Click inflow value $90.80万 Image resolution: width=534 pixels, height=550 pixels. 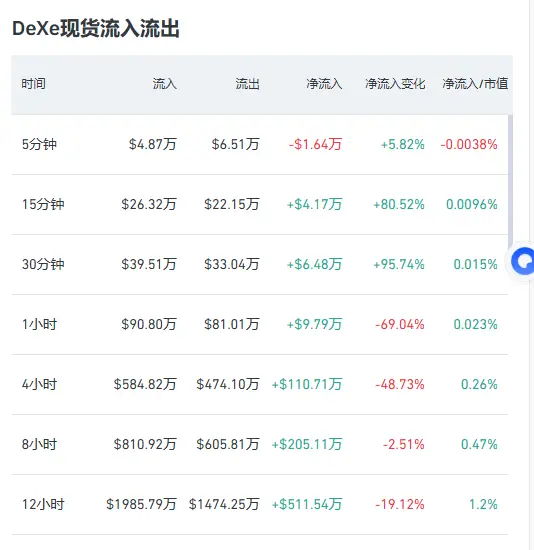[149, 324]
